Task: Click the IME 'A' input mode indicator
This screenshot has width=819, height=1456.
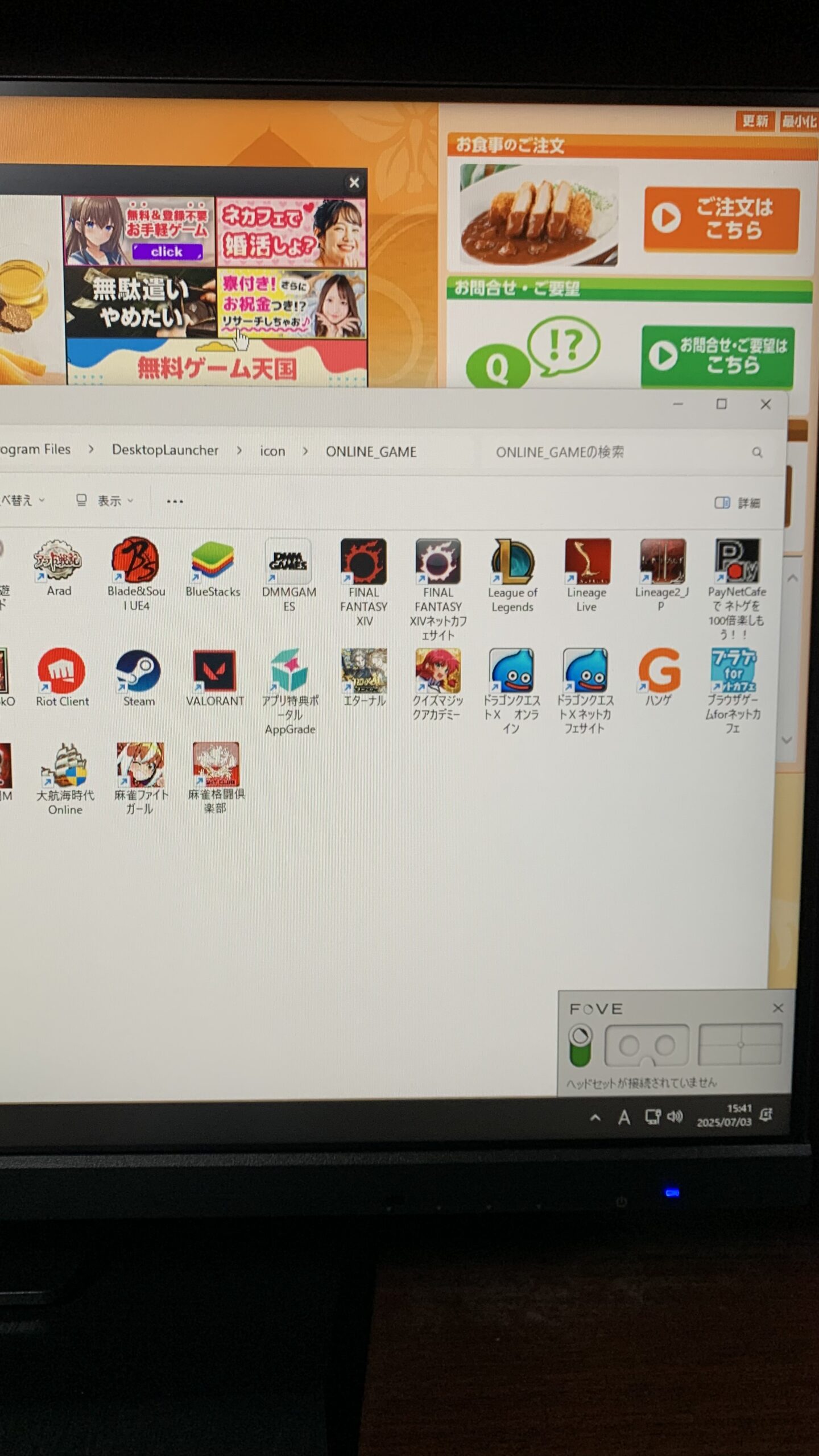Action: (x=624, y=1118)
